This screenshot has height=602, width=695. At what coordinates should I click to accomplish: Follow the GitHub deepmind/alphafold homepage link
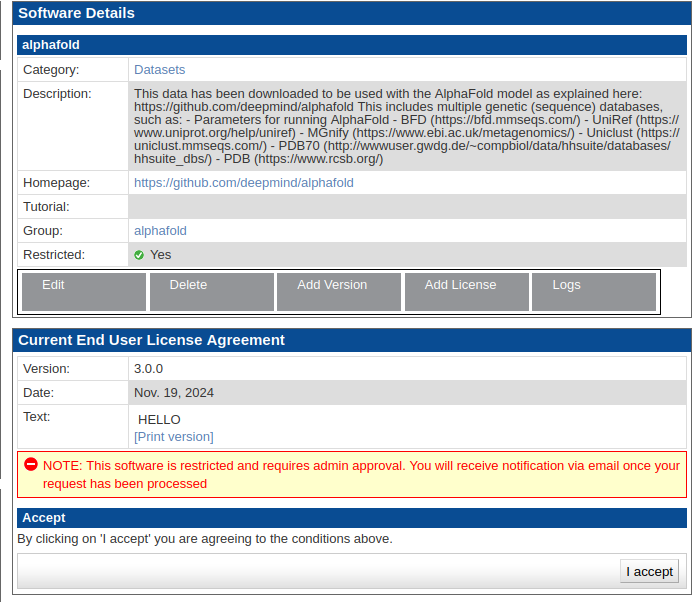pyautogui.click(x=243, y=183)
